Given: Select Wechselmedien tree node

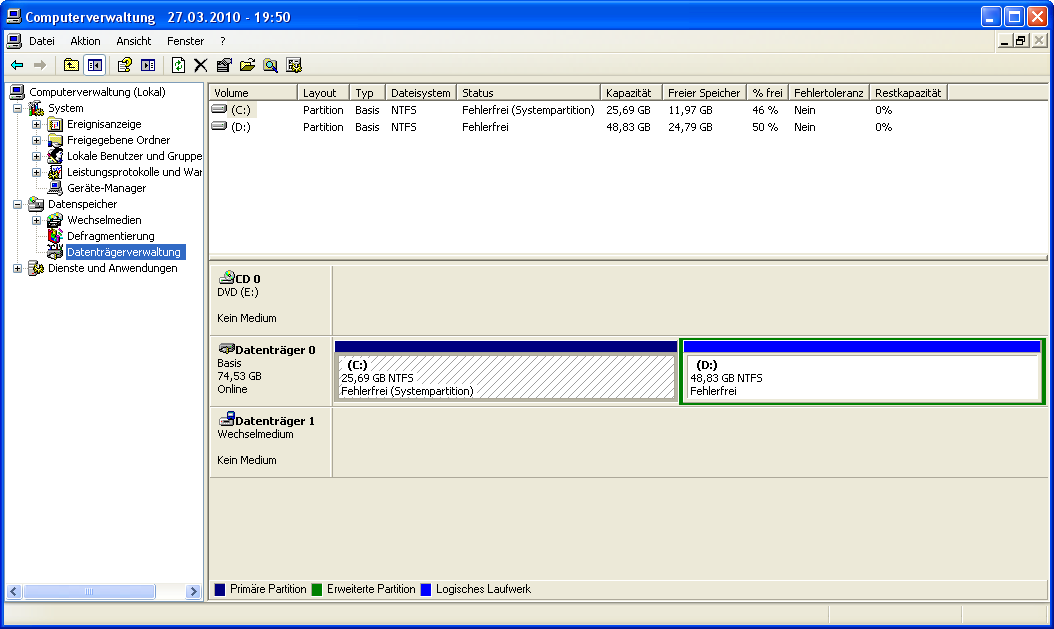Looking at the screenshot, I should 104,220.
